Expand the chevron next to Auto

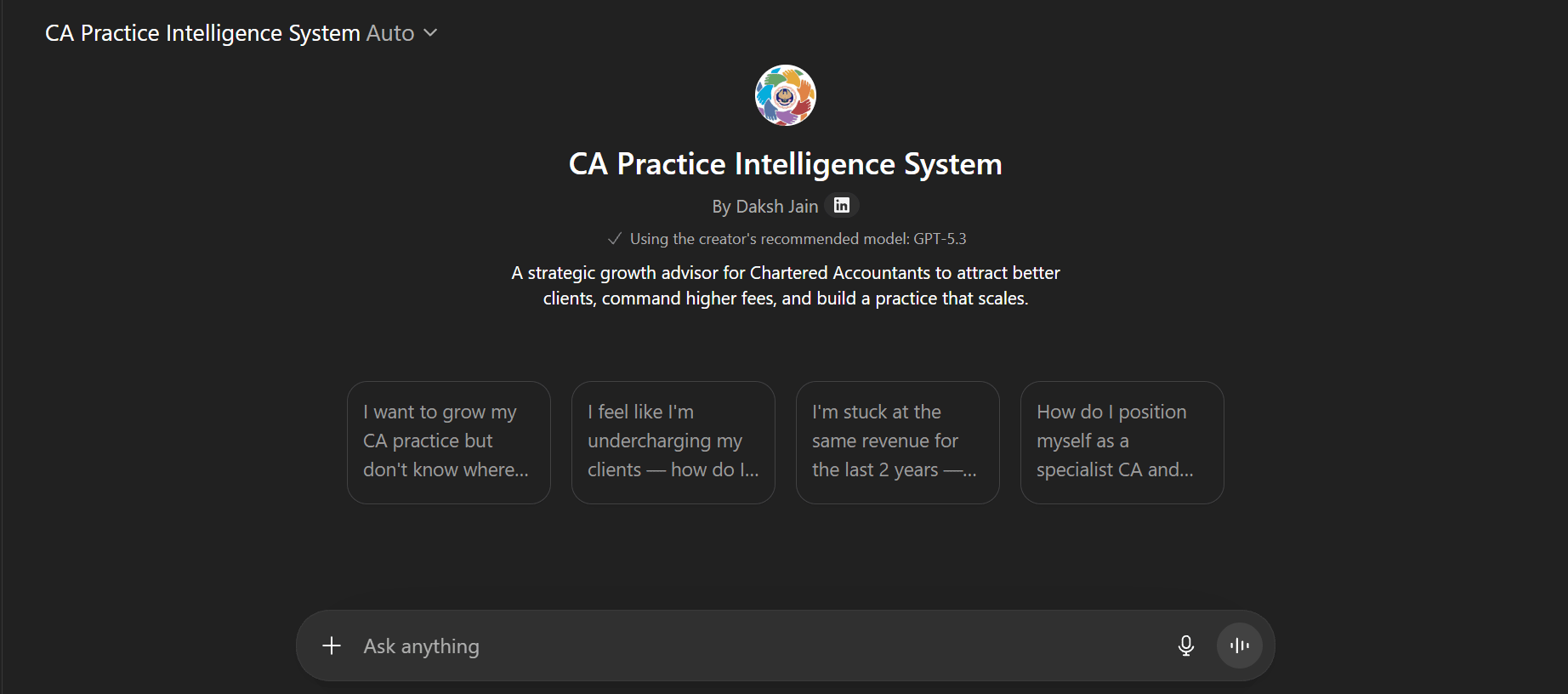(431, 32)
